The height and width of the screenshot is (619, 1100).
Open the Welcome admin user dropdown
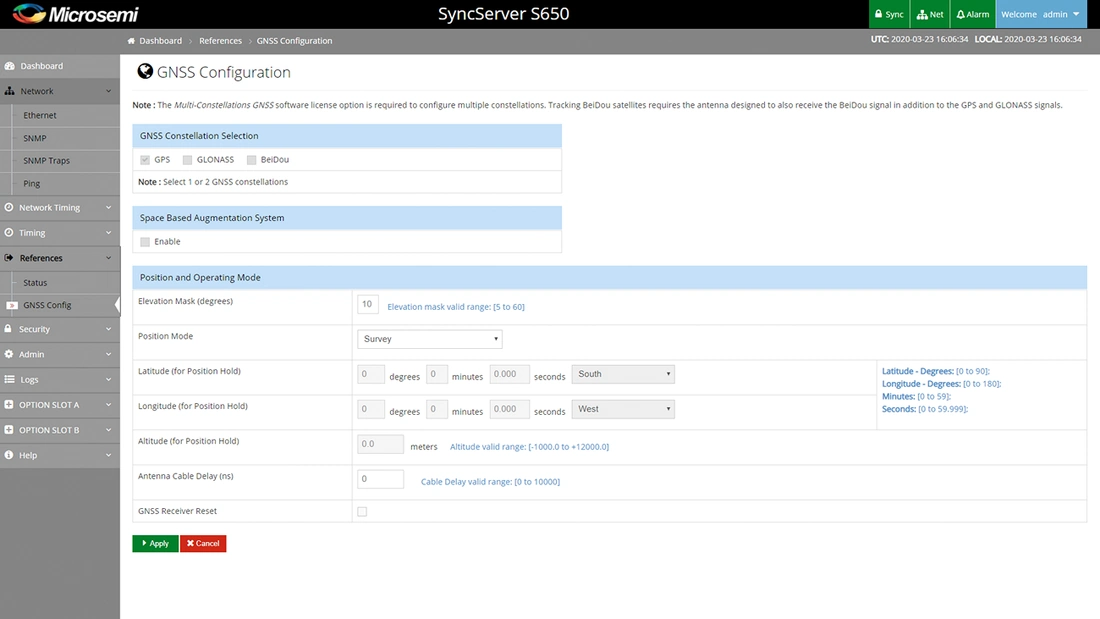point(1041,14)
